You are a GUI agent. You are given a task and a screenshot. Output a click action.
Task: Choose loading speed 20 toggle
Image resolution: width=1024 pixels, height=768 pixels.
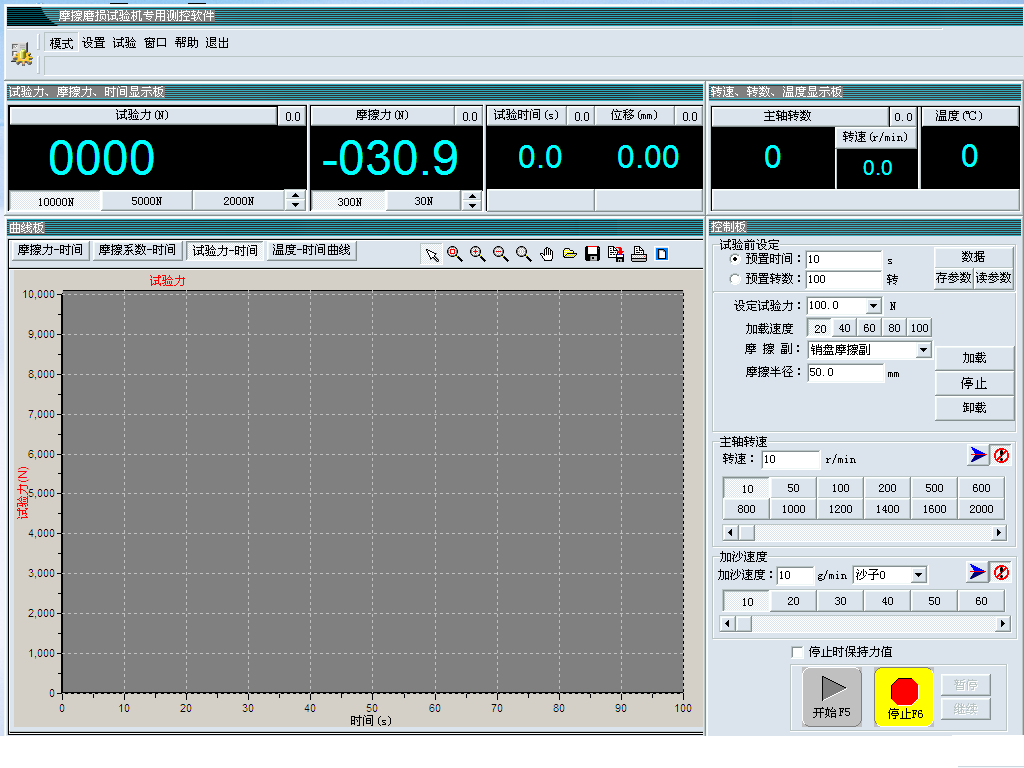click(820, 328)
